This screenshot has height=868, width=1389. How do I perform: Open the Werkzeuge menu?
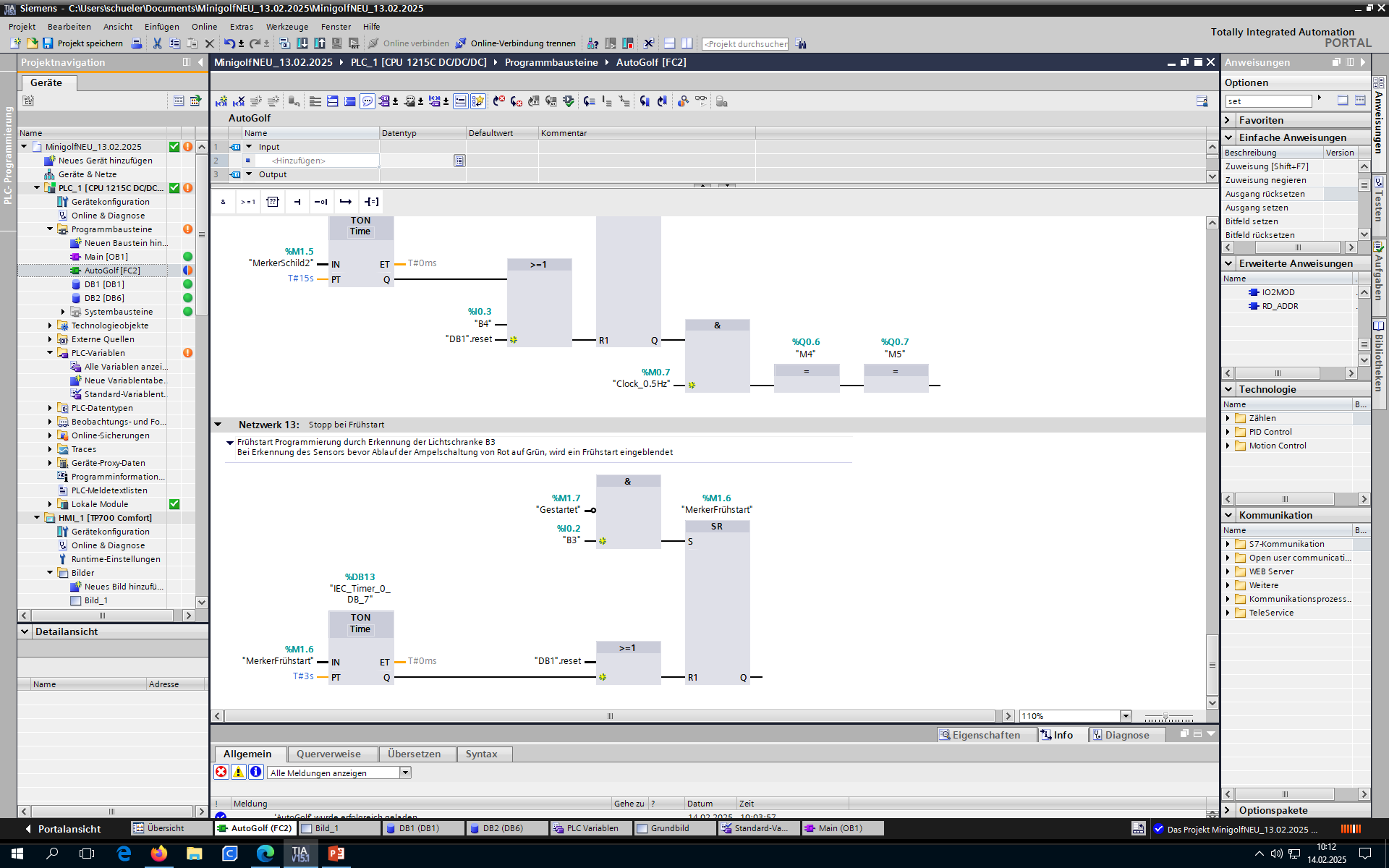pos(286,27)
